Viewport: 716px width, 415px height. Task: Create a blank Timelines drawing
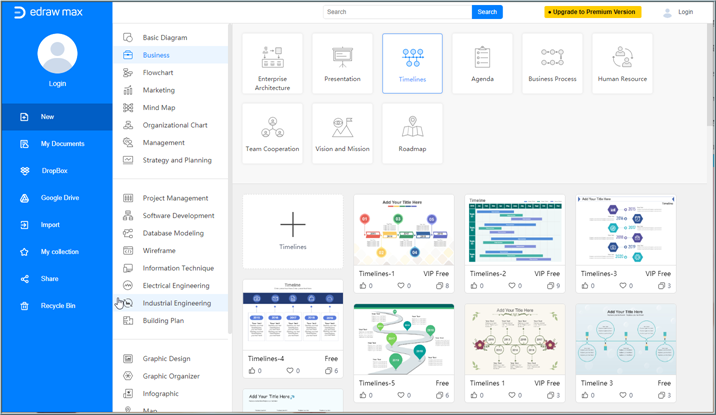pos(293,231)
